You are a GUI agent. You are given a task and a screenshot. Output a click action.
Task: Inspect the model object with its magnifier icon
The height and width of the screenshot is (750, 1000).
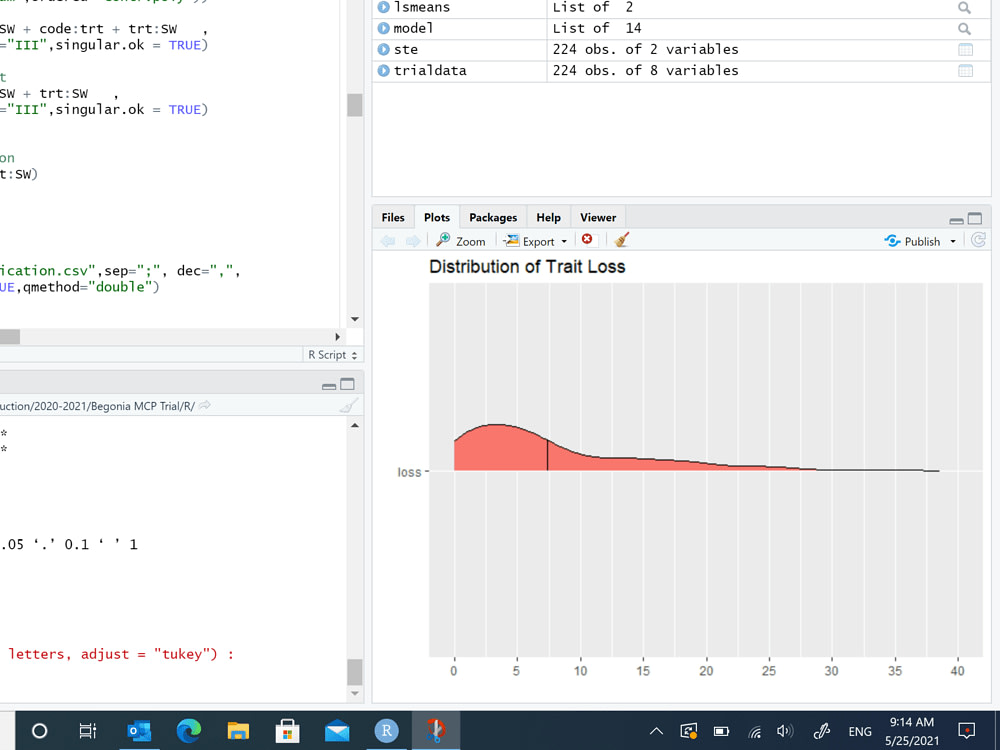(x=963, y=28)
